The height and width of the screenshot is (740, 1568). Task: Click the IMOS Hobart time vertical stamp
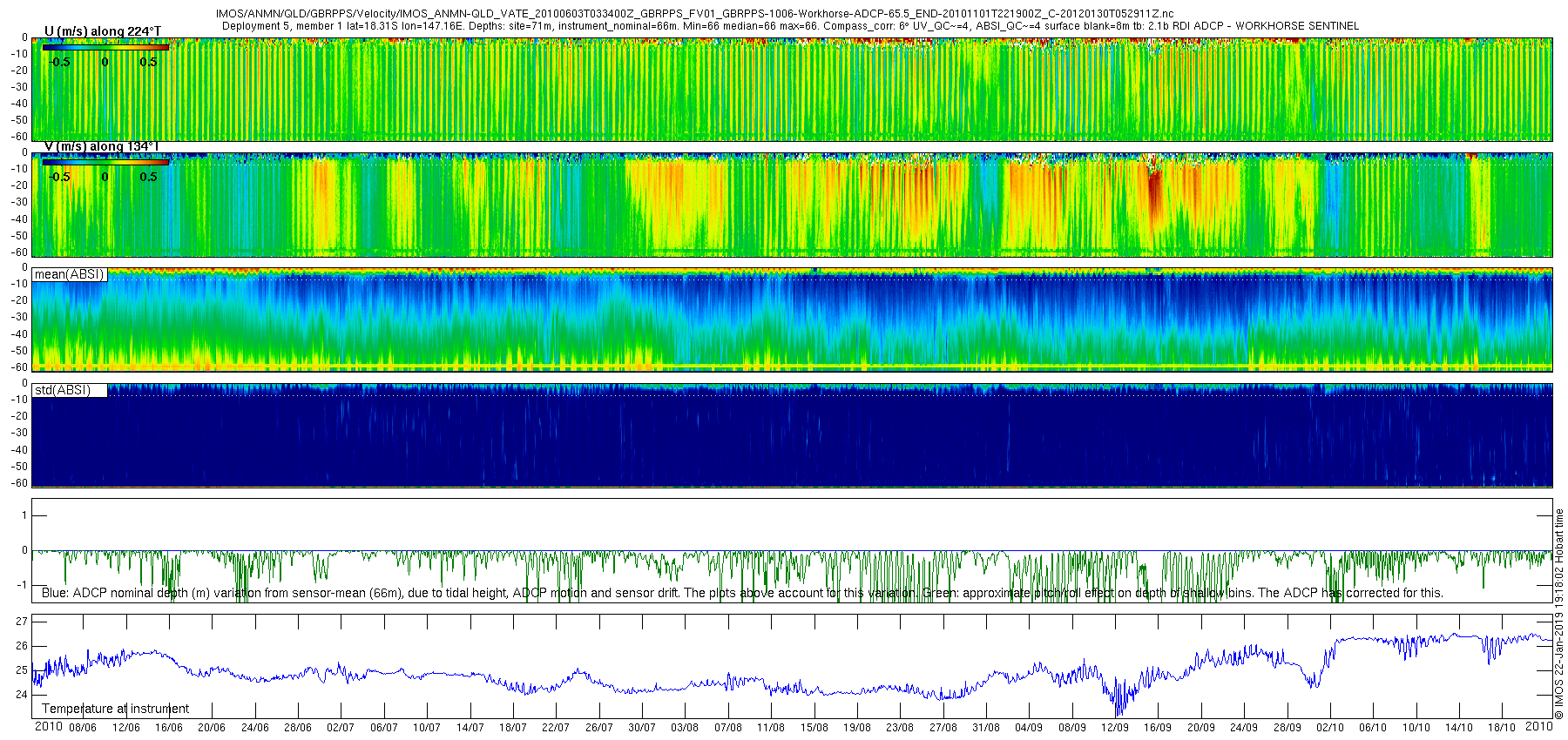pos(1559,615)
